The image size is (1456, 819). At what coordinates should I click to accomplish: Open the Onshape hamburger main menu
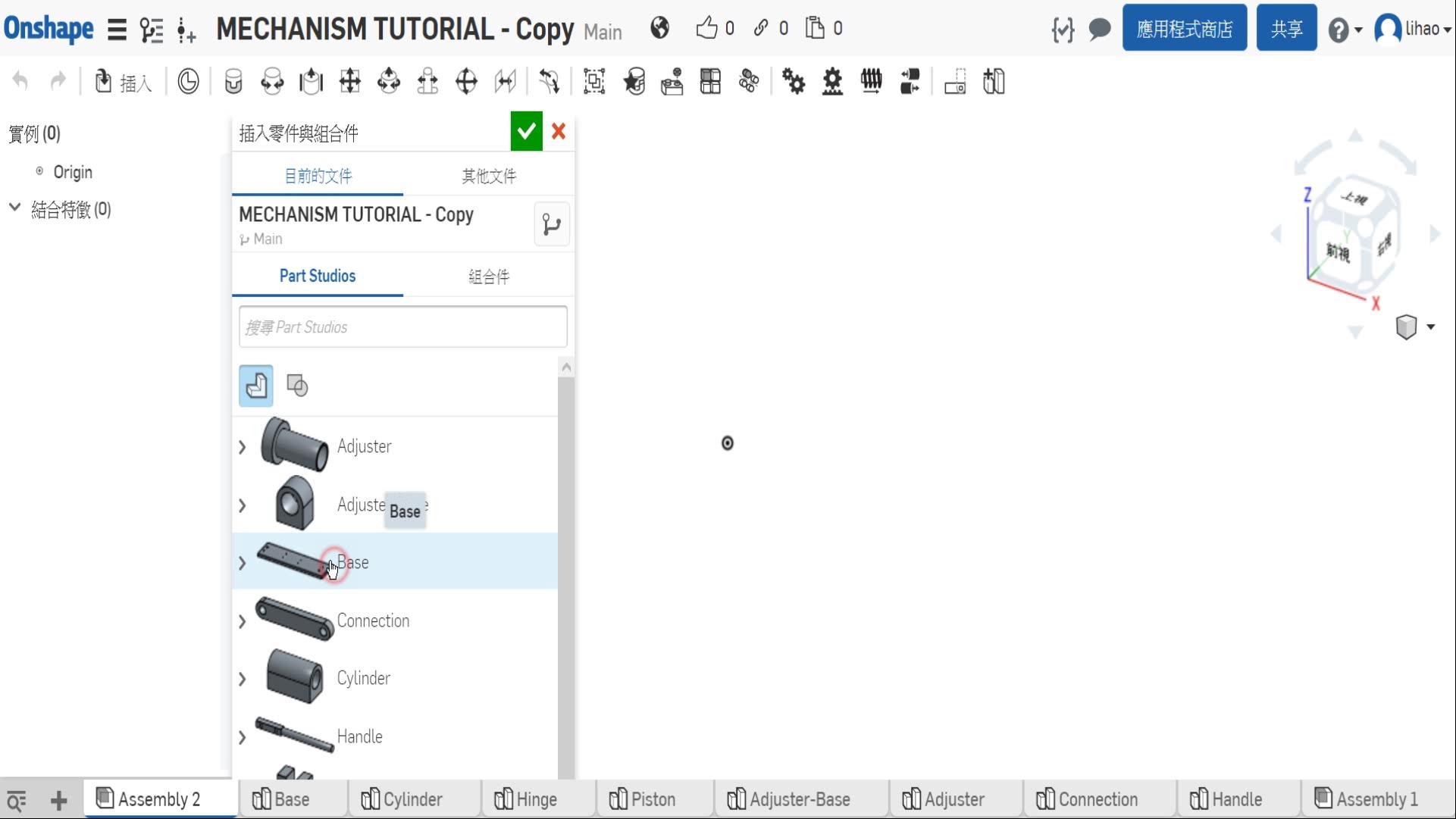coord(117,30)
